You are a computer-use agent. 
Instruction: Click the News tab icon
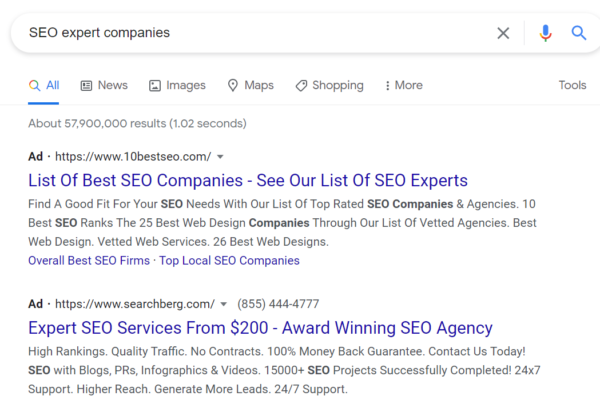(x=86, y=86)
